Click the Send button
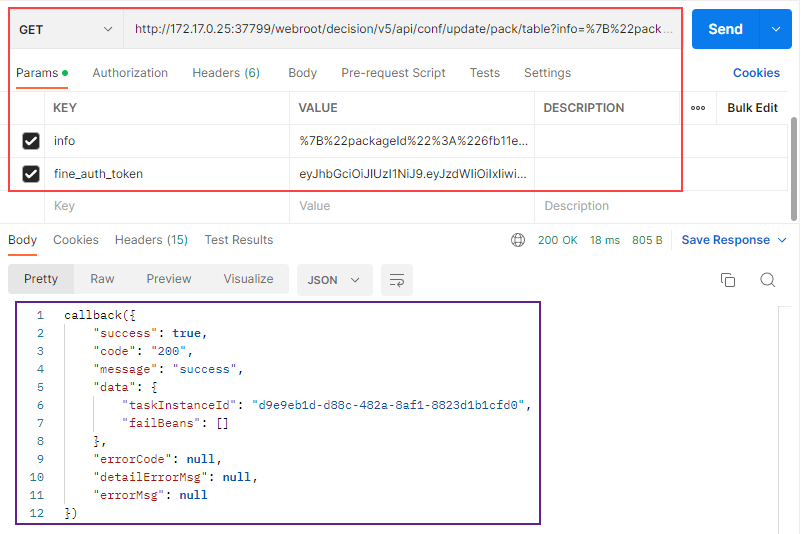 pyautogui.click(x=725, y=30)
